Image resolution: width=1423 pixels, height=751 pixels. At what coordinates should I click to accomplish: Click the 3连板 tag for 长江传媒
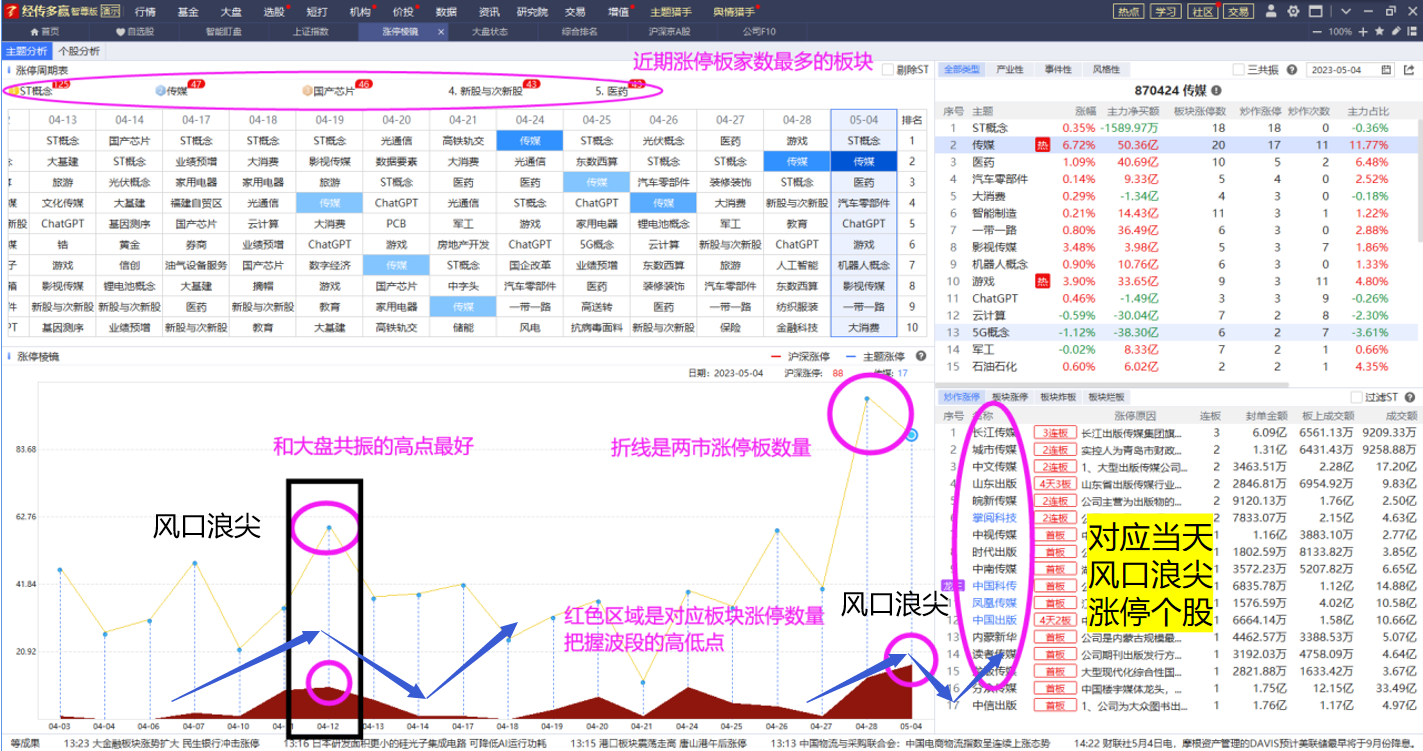(1054, 433)
